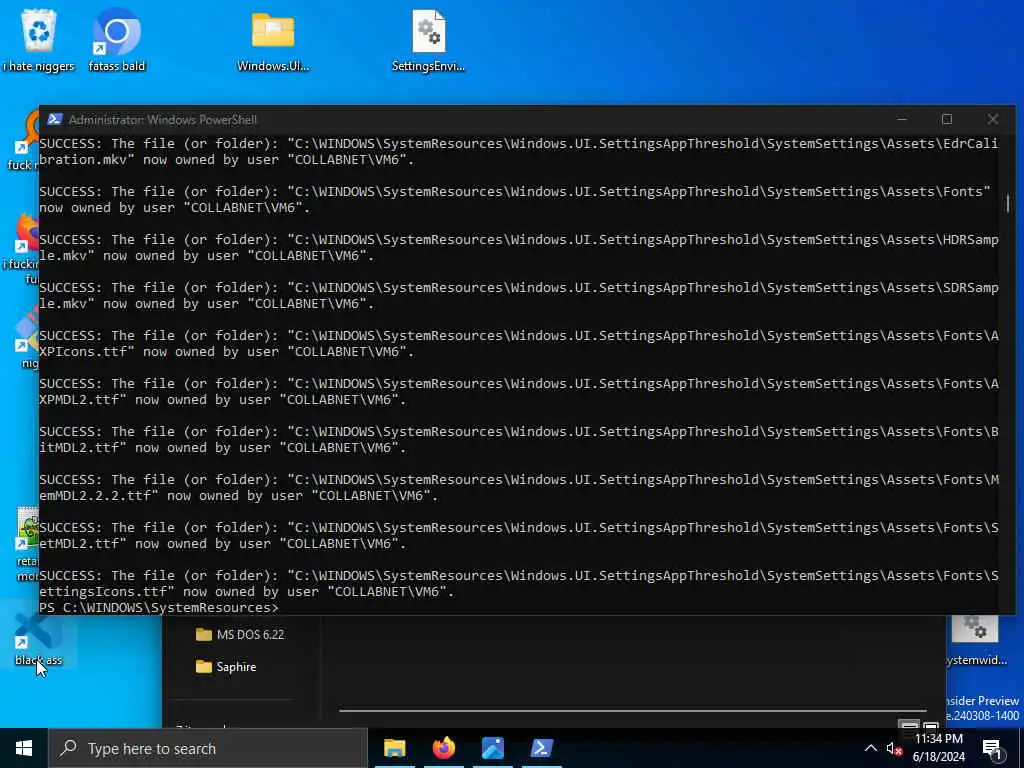Screen dimensions: 1024x768
Task: Launch Firefox from the taskbar
Action: (x=443, y=748)
